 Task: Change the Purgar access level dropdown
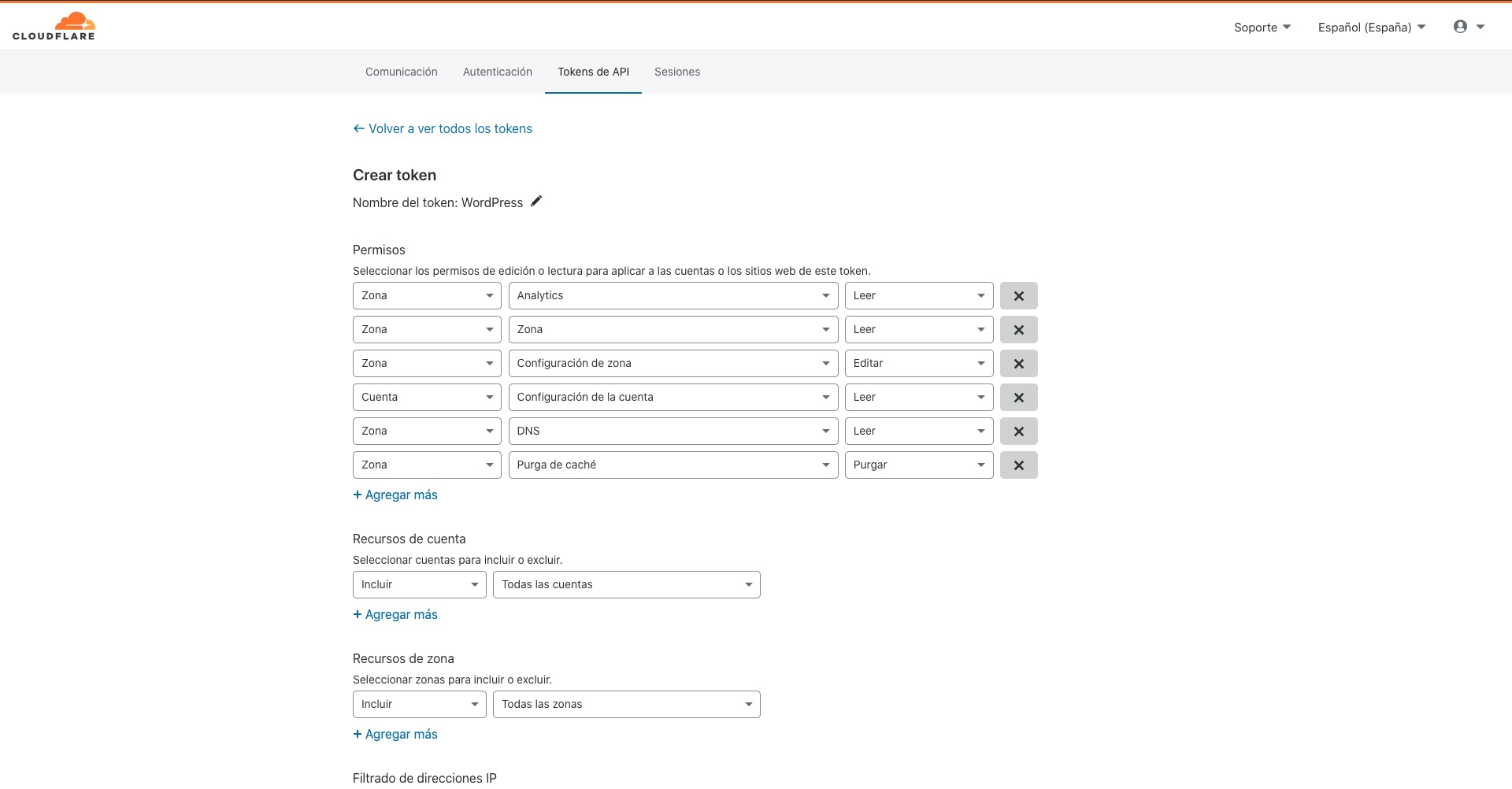(918, 465)
